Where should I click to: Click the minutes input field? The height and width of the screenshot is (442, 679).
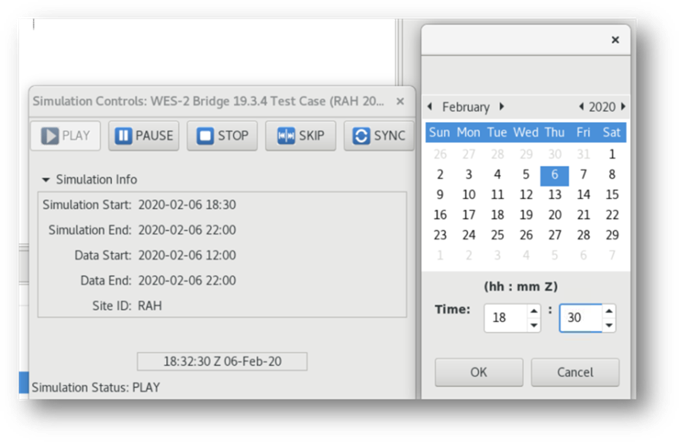tap(581, 318)
